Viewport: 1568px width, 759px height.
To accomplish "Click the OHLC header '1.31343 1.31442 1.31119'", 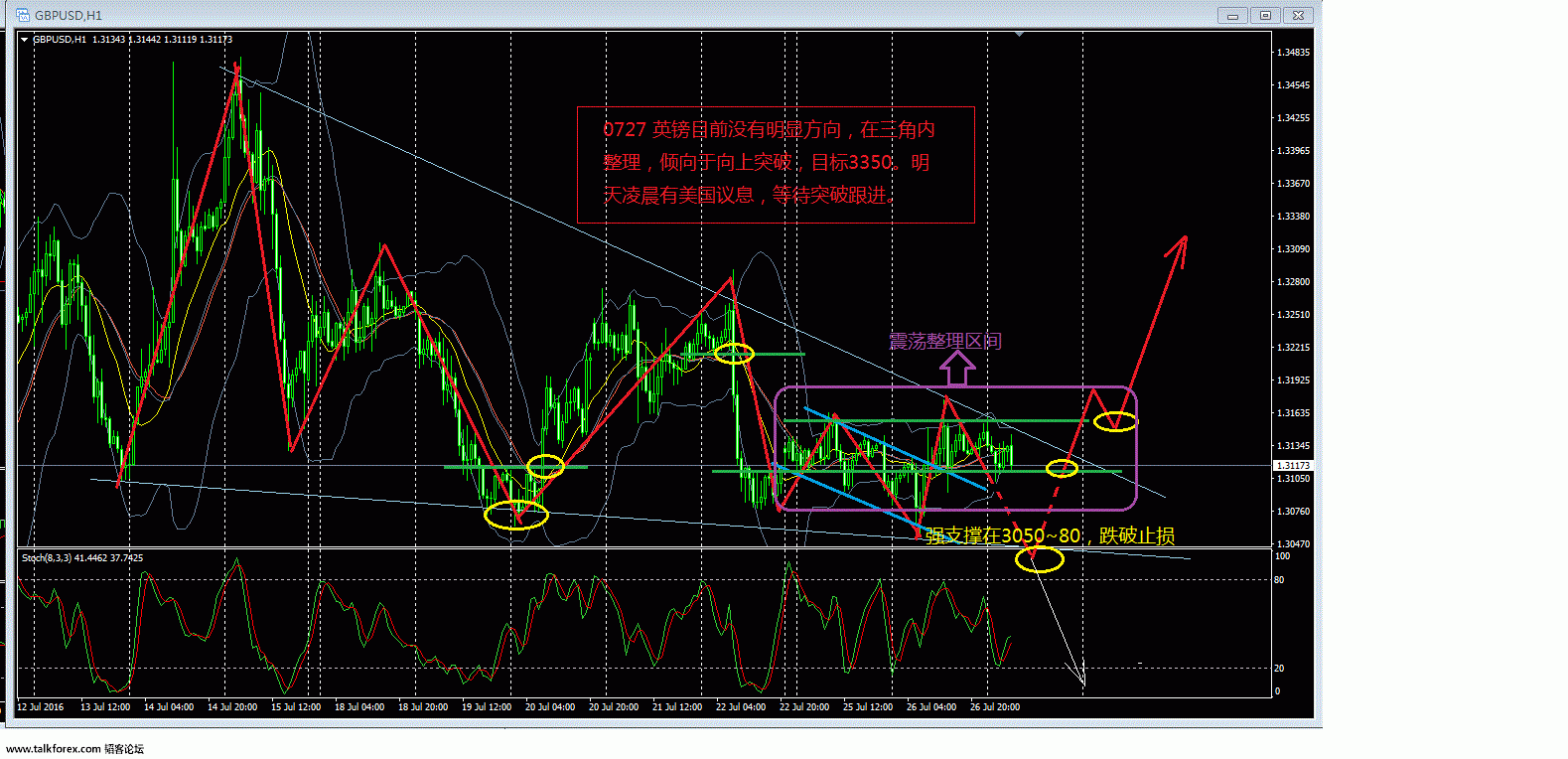I will click(145, 40).
